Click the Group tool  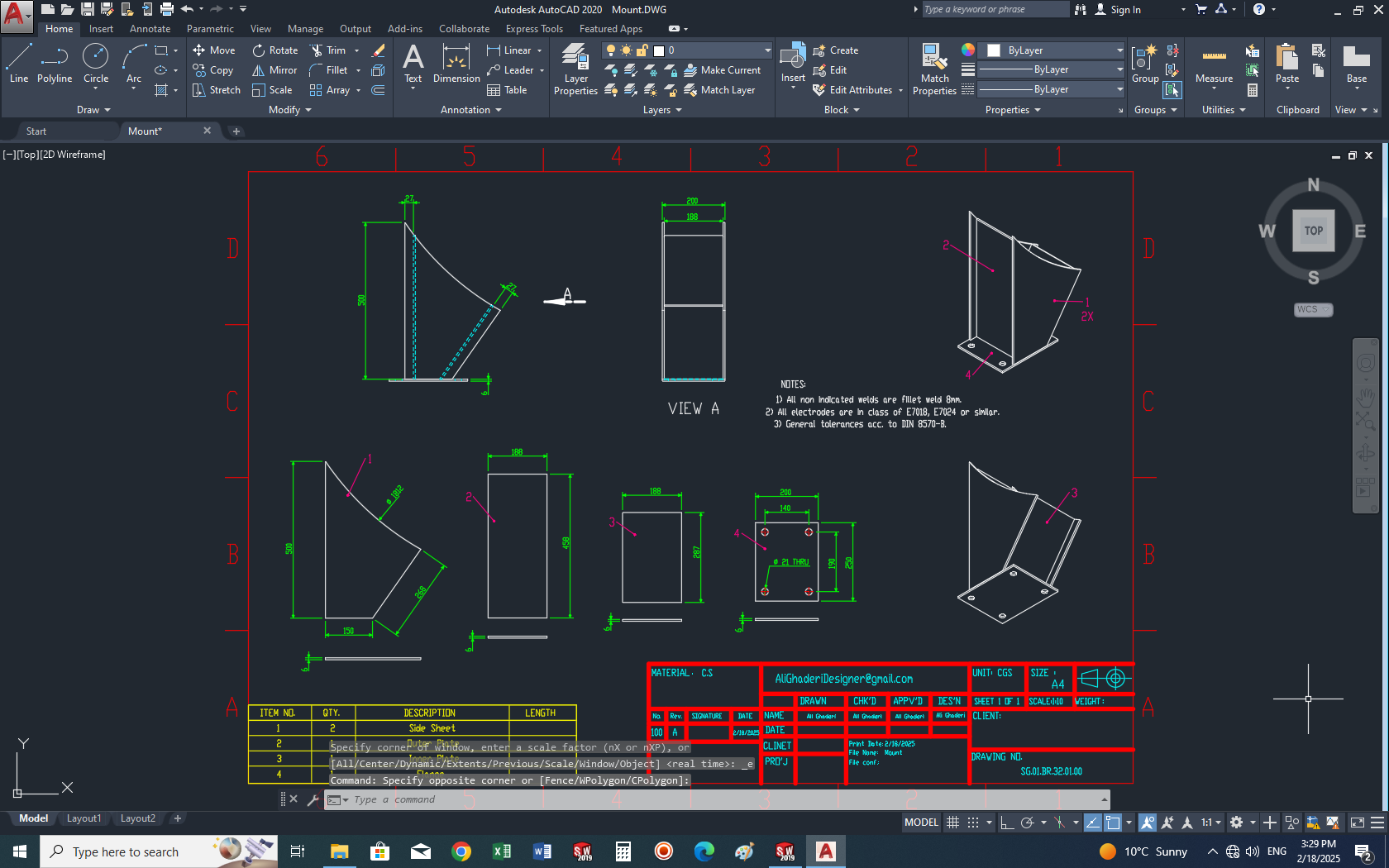pos(1145,64)
